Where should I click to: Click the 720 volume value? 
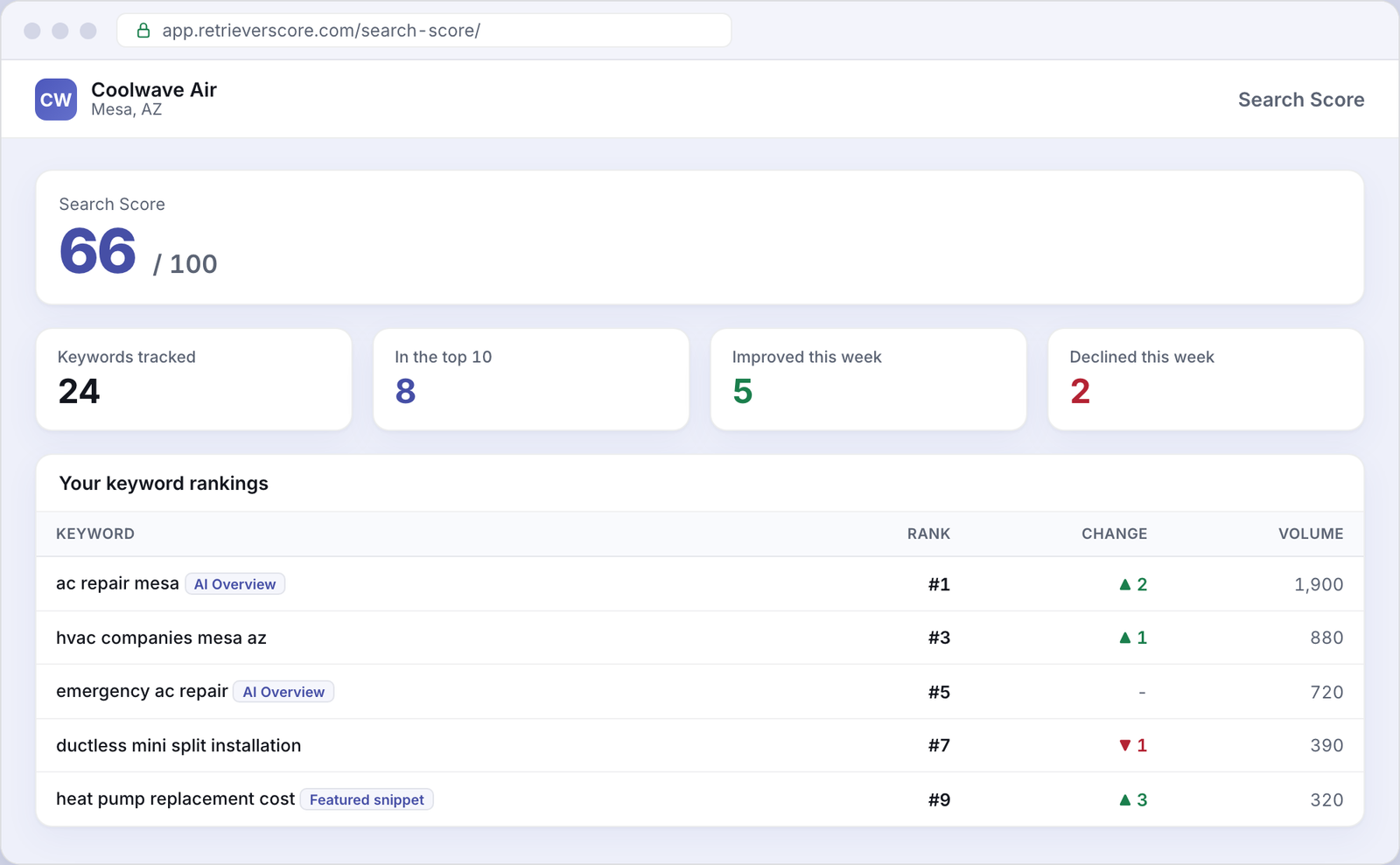pyautogui.click(x=1326, y=692)
